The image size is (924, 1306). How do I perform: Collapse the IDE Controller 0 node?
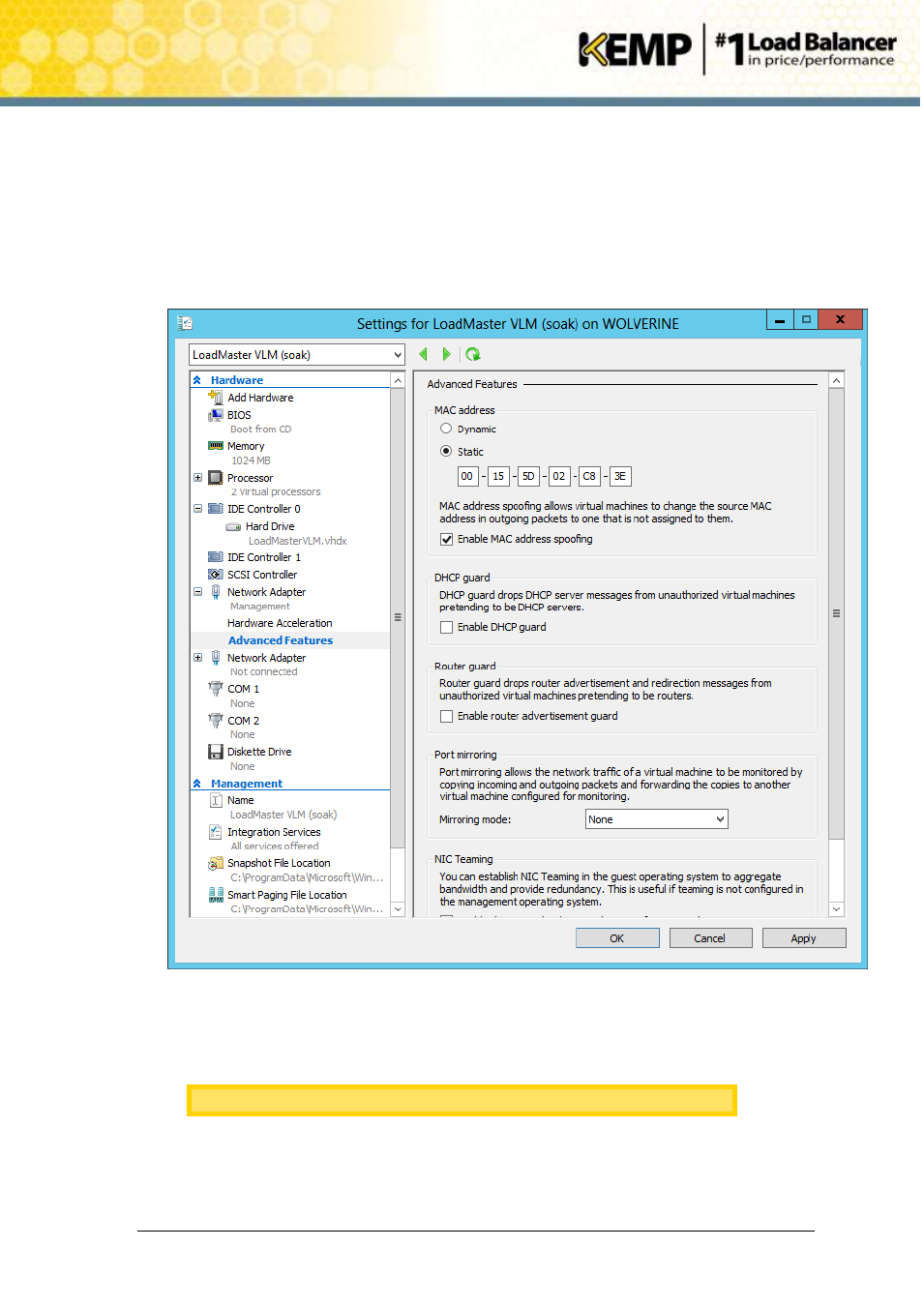coord(198,509)
